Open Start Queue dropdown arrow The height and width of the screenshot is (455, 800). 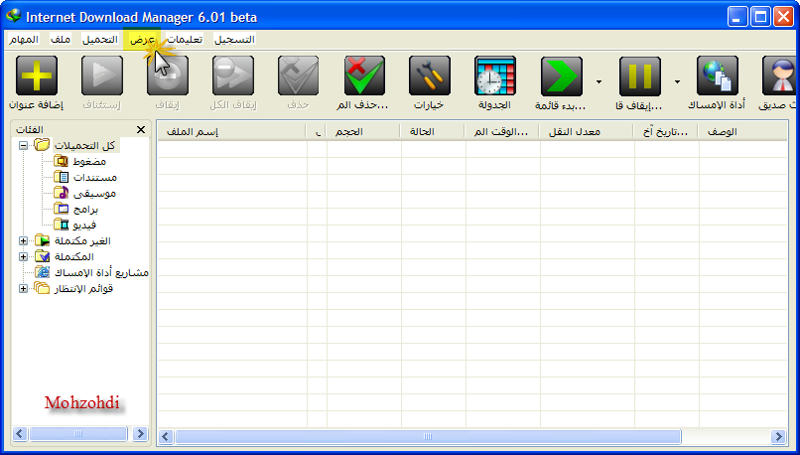click(599, 82)
